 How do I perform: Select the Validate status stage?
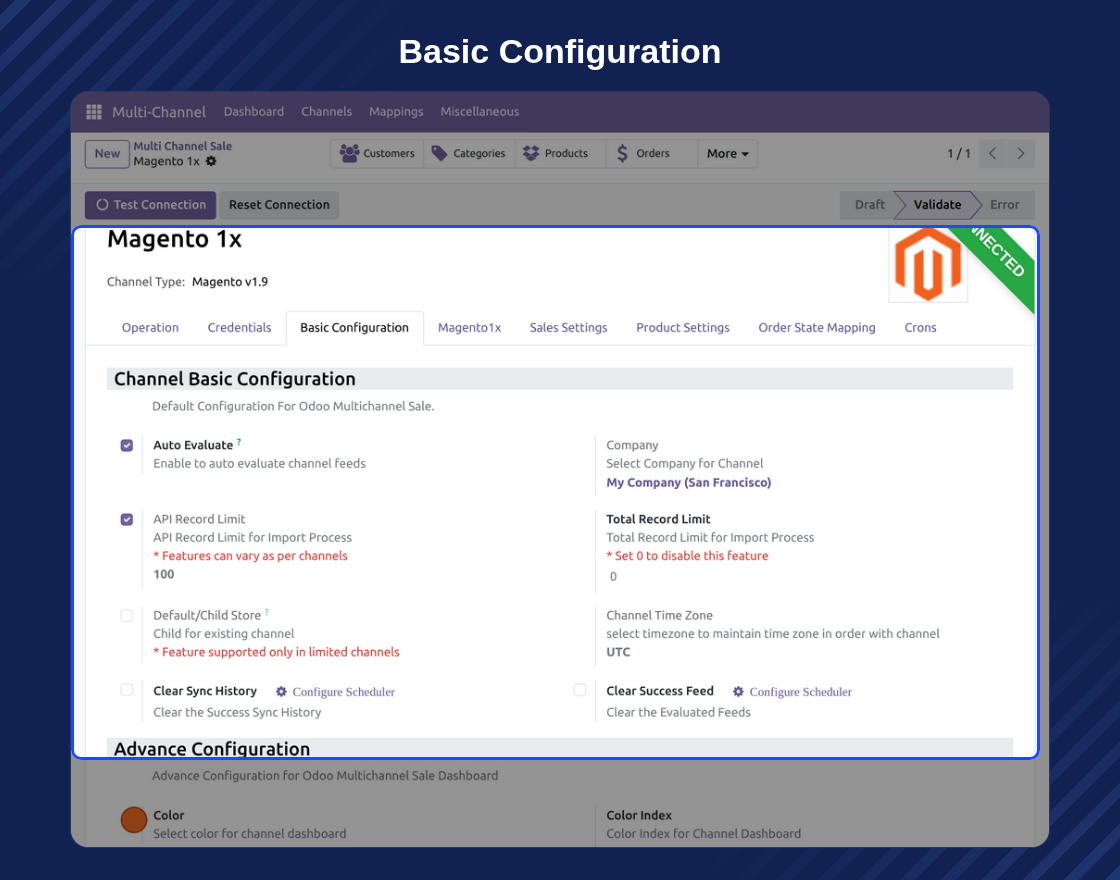point(937,205)
